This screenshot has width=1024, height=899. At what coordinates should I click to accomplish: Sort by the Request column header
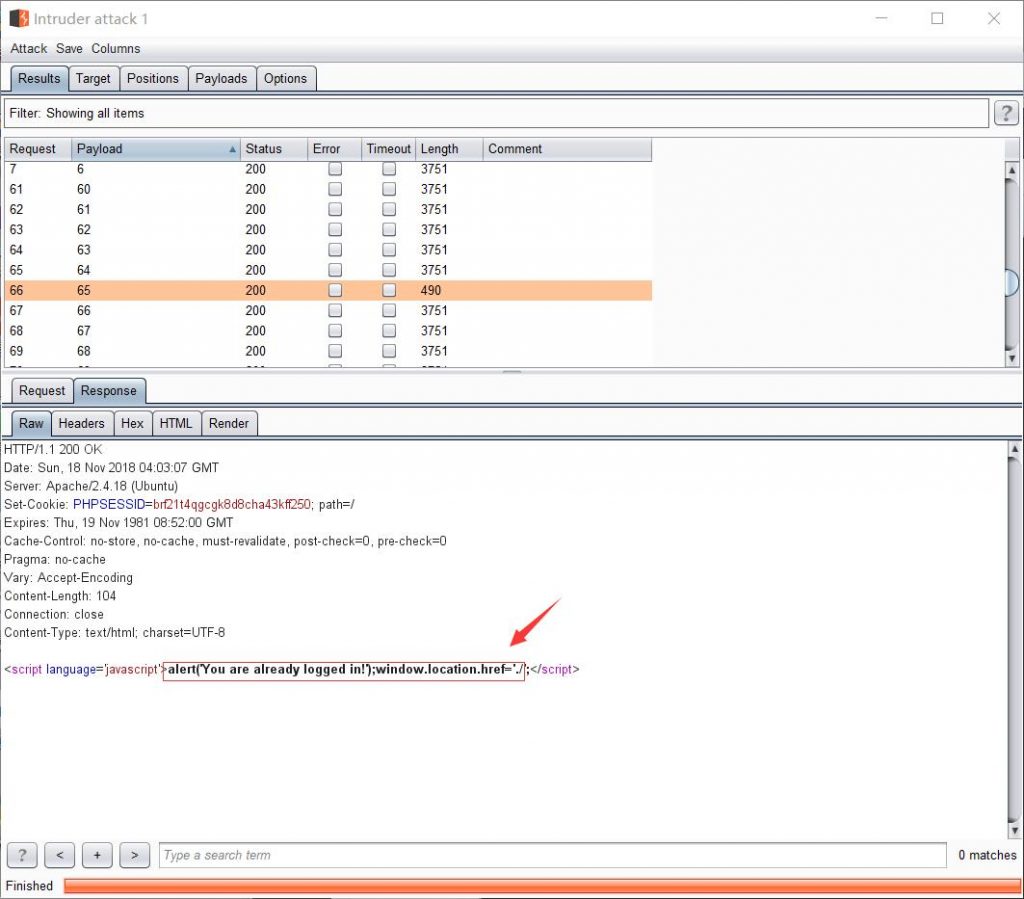[x=38, y=149]
